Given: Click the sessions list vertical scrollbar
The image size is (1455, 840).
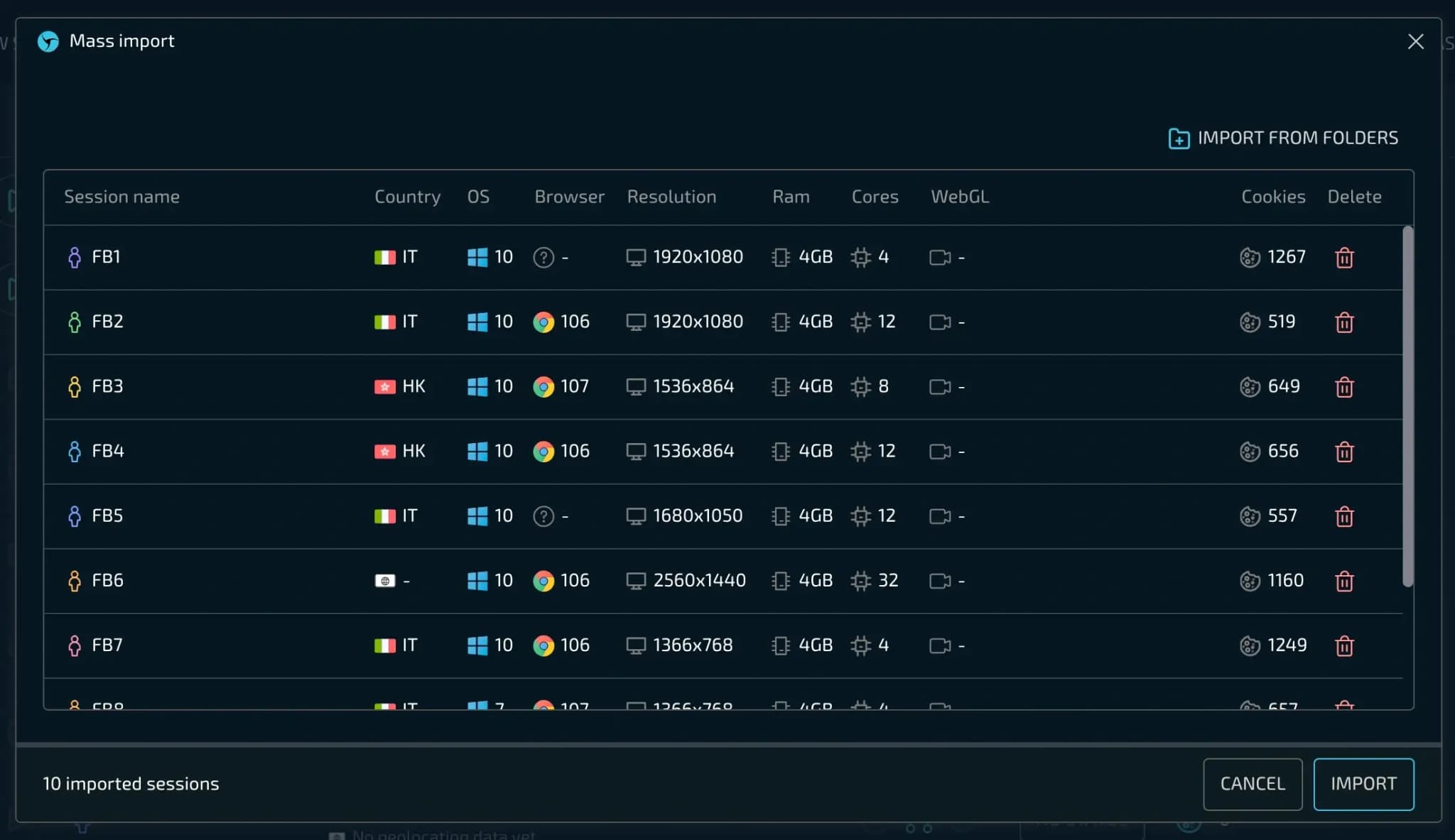Looking at the screenshot, I should point(1407,405).
